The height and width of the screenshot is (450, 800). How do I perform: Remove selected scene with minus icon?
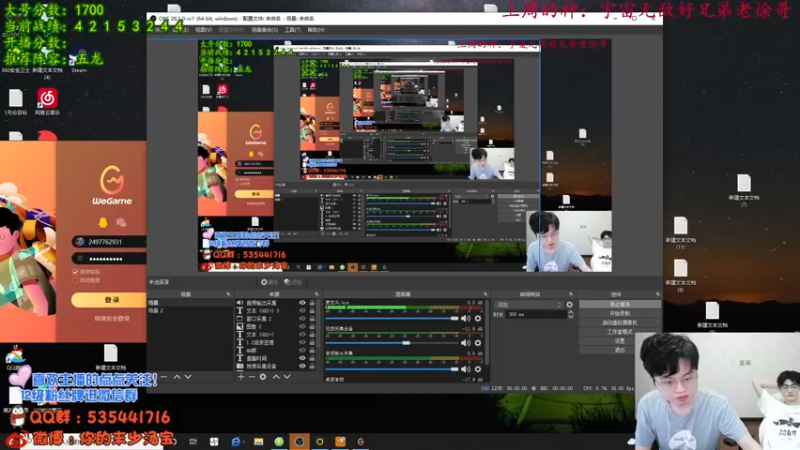pos(164,377)
